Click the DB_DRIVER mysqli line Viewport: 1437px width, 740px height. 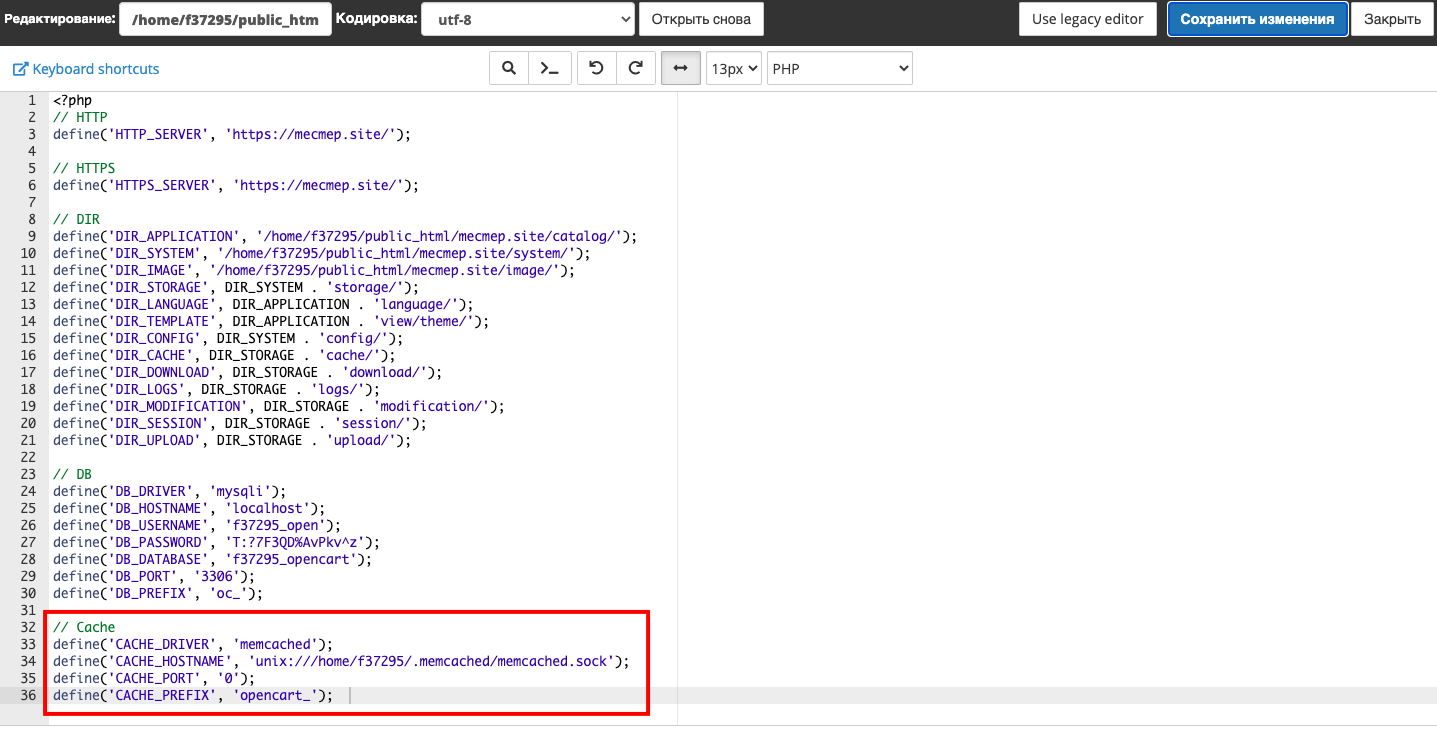[x=170, y=491]
